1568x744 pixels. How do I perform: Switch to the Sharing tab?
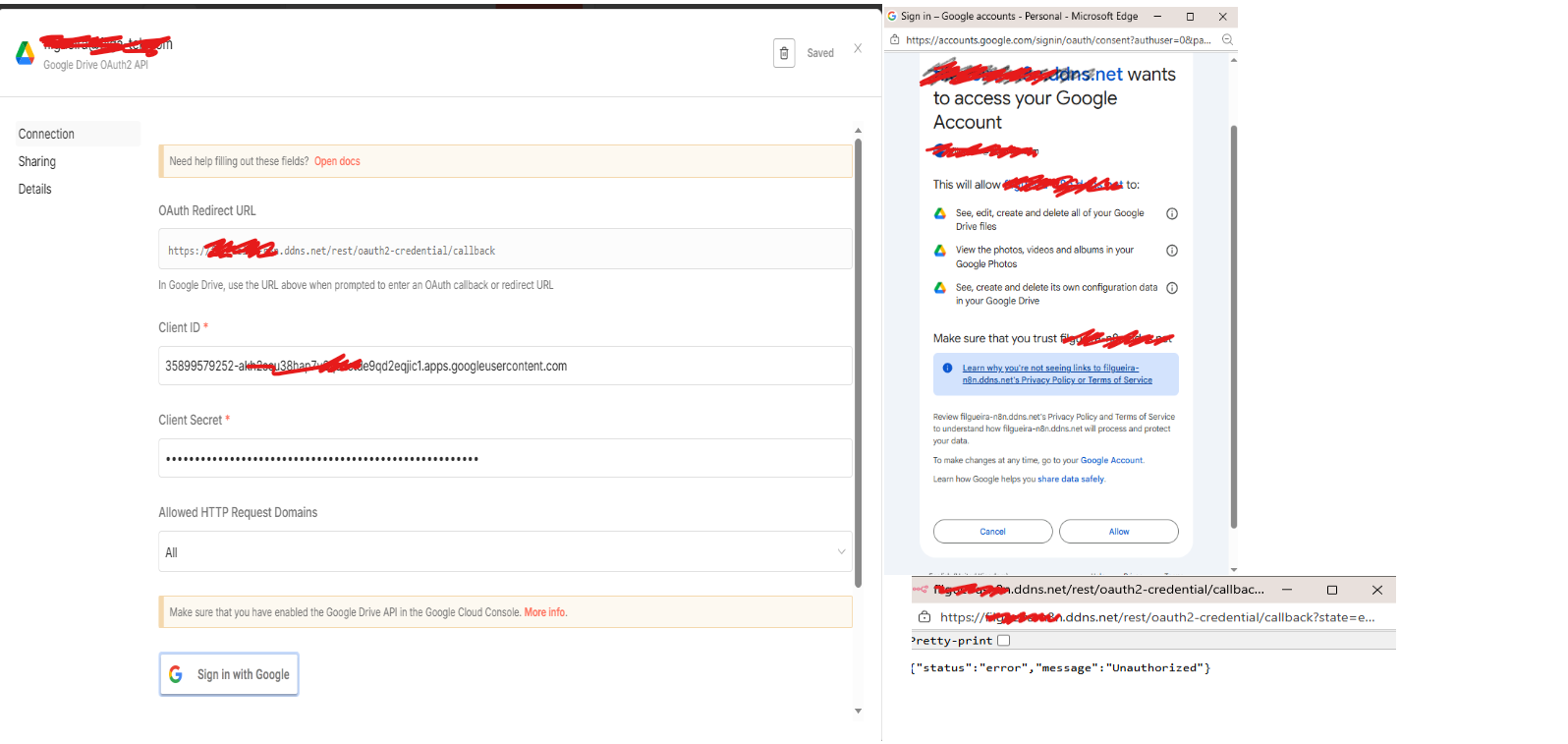click(x=37, y=161)
